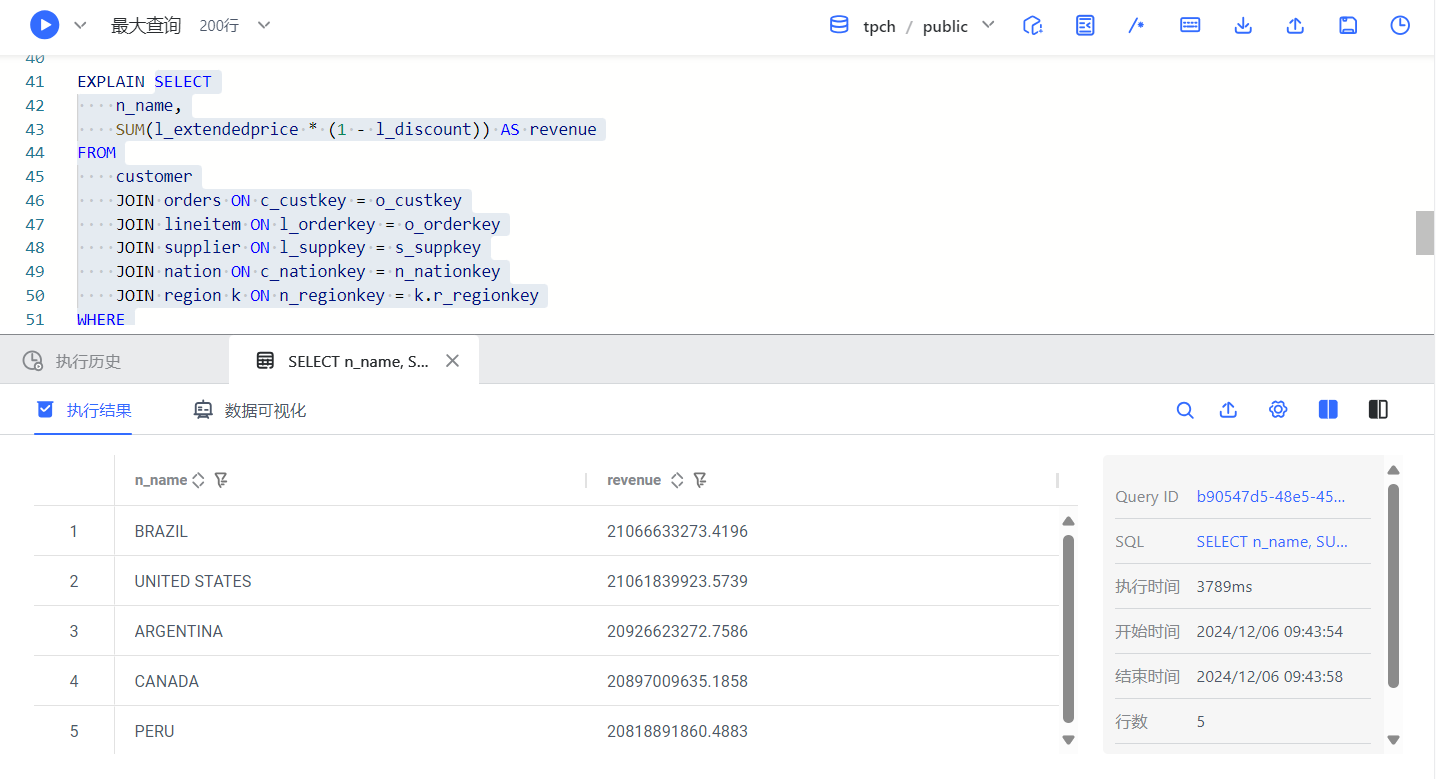The width and height of the screenshot is (1436, 779).
Task: Click the 结束时间 value 2024/12/06 09:43:58
Action: pos(1270,676)
